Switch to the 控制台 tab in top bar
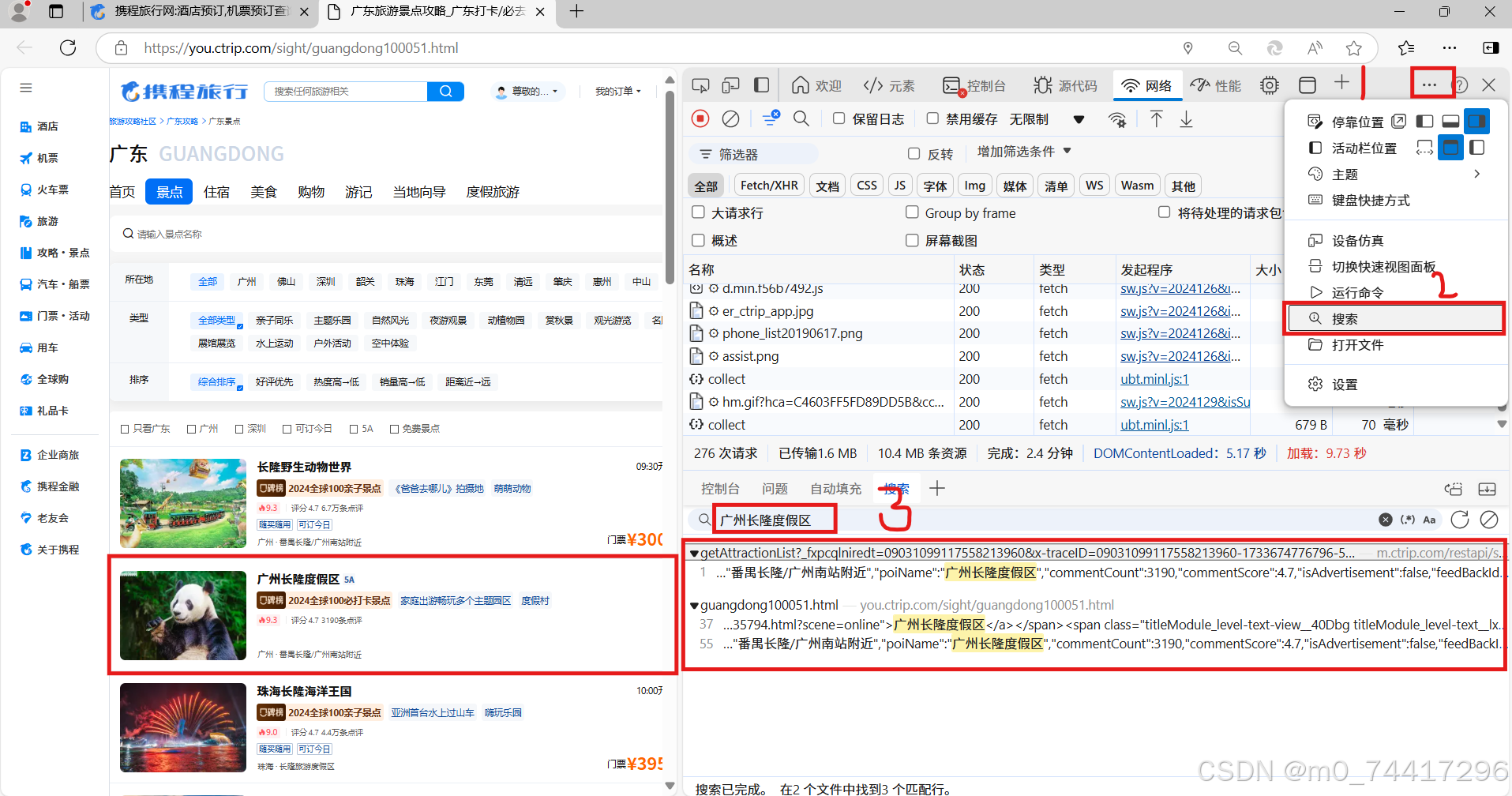This screenshot has height=796, width=1512. click(x=974, y=85)
